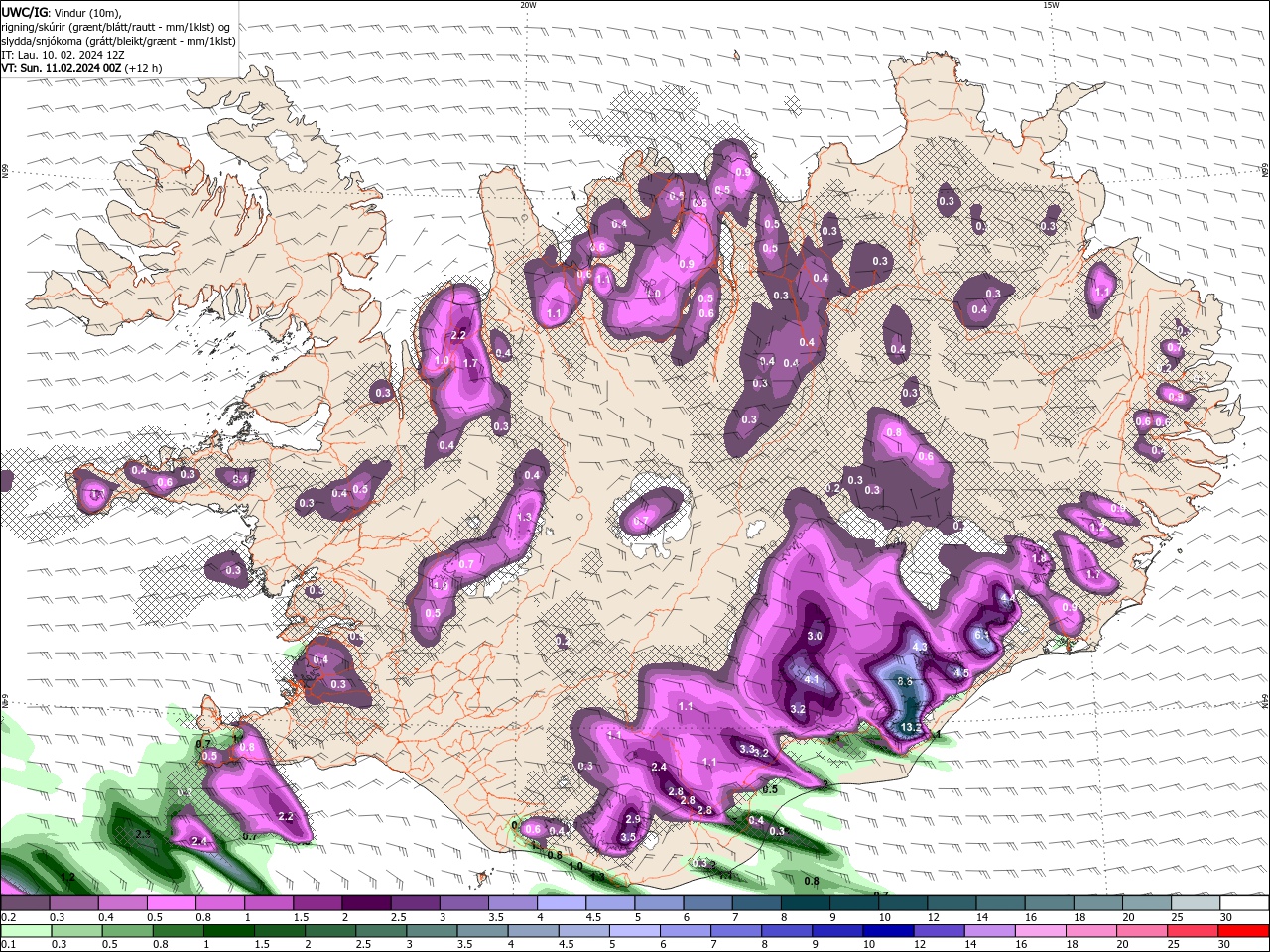Click the 2.9 value near south coast
The width and height of the screenshot is (1270, 952).
coord(632,819)
